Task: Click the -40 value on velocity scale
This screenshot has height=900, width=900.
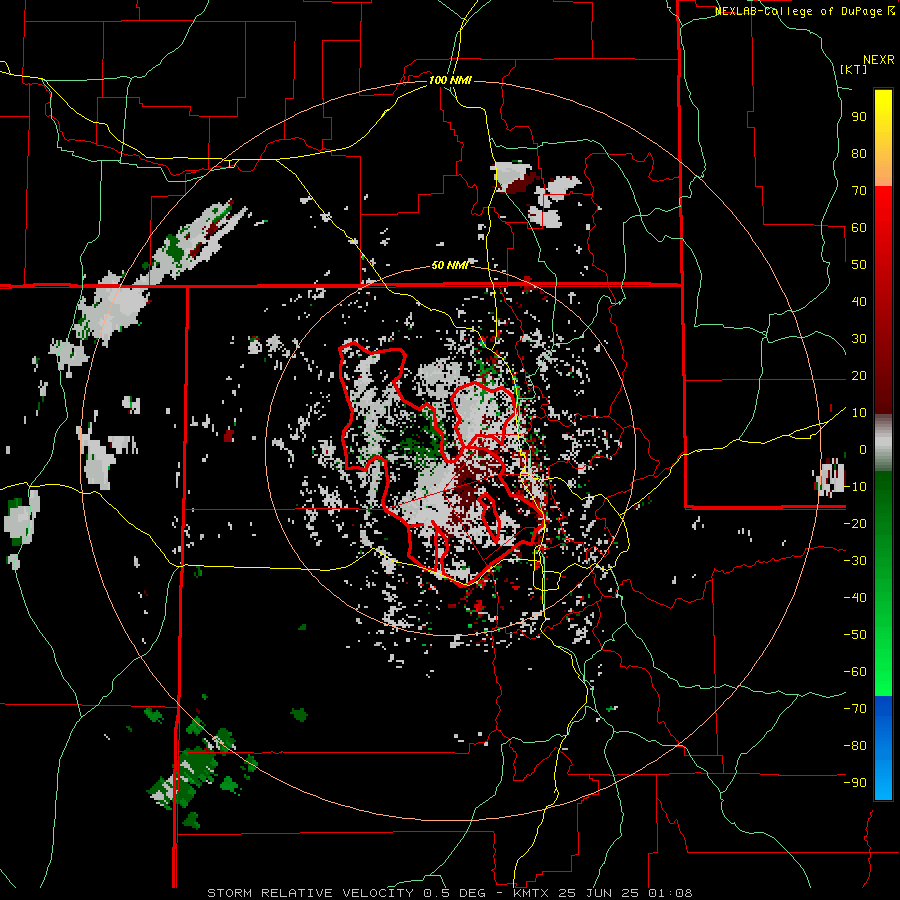Action: [855, 598]
